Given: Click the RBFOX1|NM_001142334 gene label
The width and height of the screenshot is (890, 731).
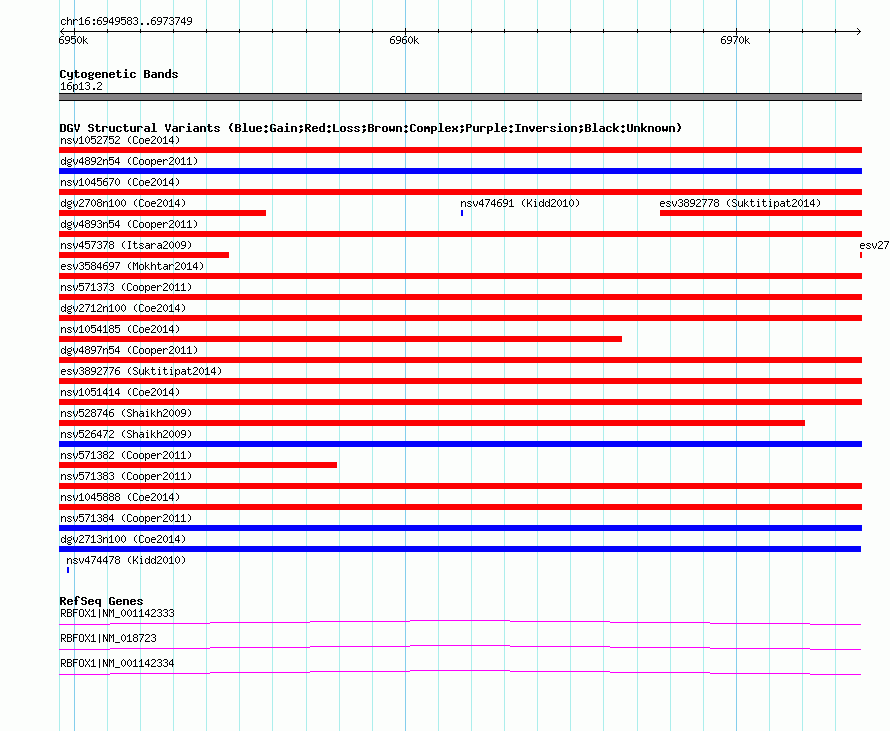Looking at the screenshot, I should coord(117,663).
